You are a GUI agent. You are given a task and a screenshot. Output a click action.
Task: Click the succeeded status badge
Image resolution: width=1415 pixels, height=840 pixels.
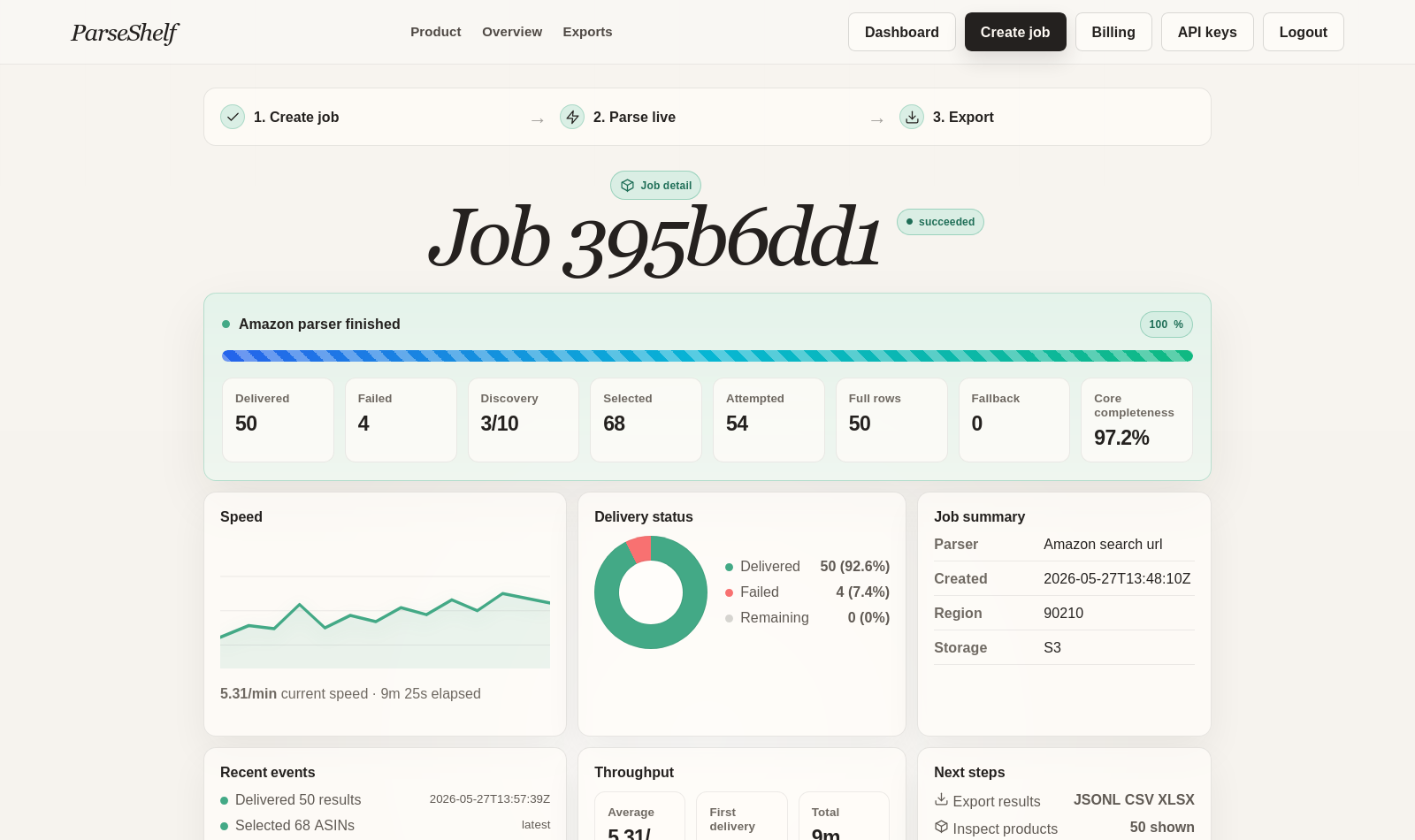click(940, 222)
